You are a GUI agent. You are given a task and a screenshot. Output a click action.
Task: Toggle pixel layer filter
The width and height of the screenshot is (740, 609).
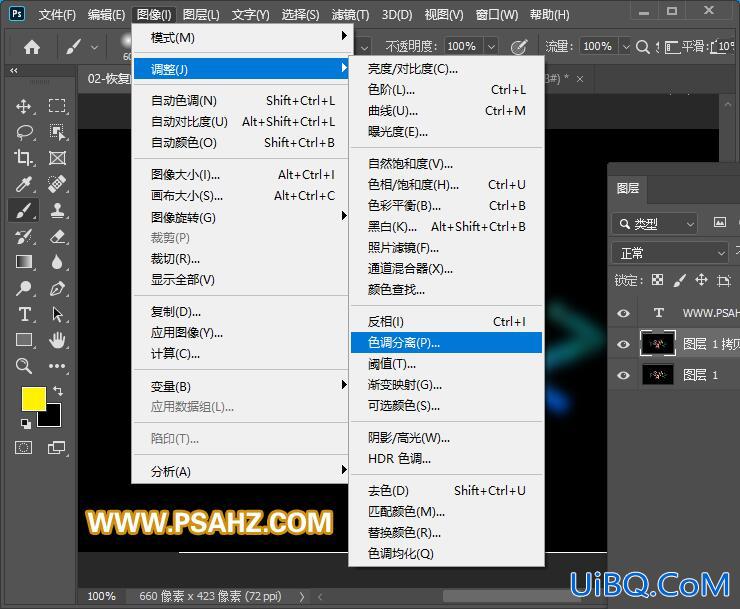pos(720,222)
